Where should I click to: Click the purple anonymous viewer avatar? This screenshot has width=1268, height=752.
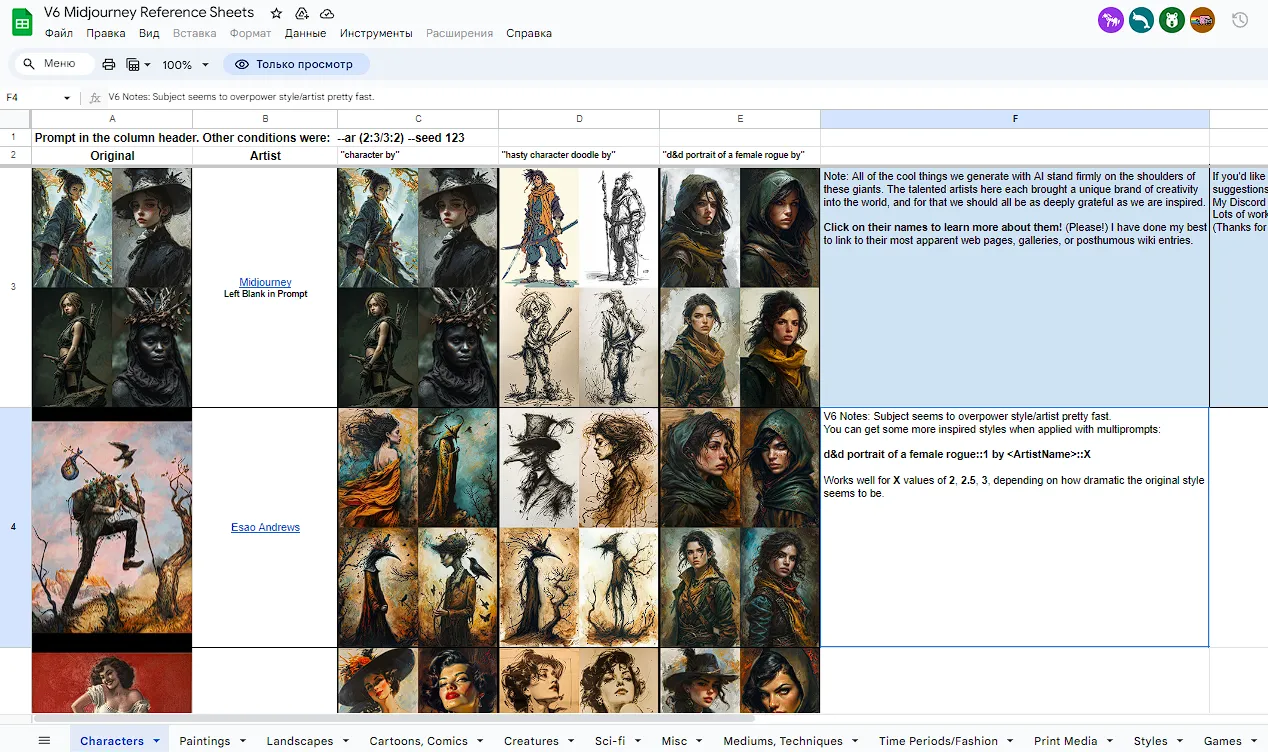(1110, 20)
